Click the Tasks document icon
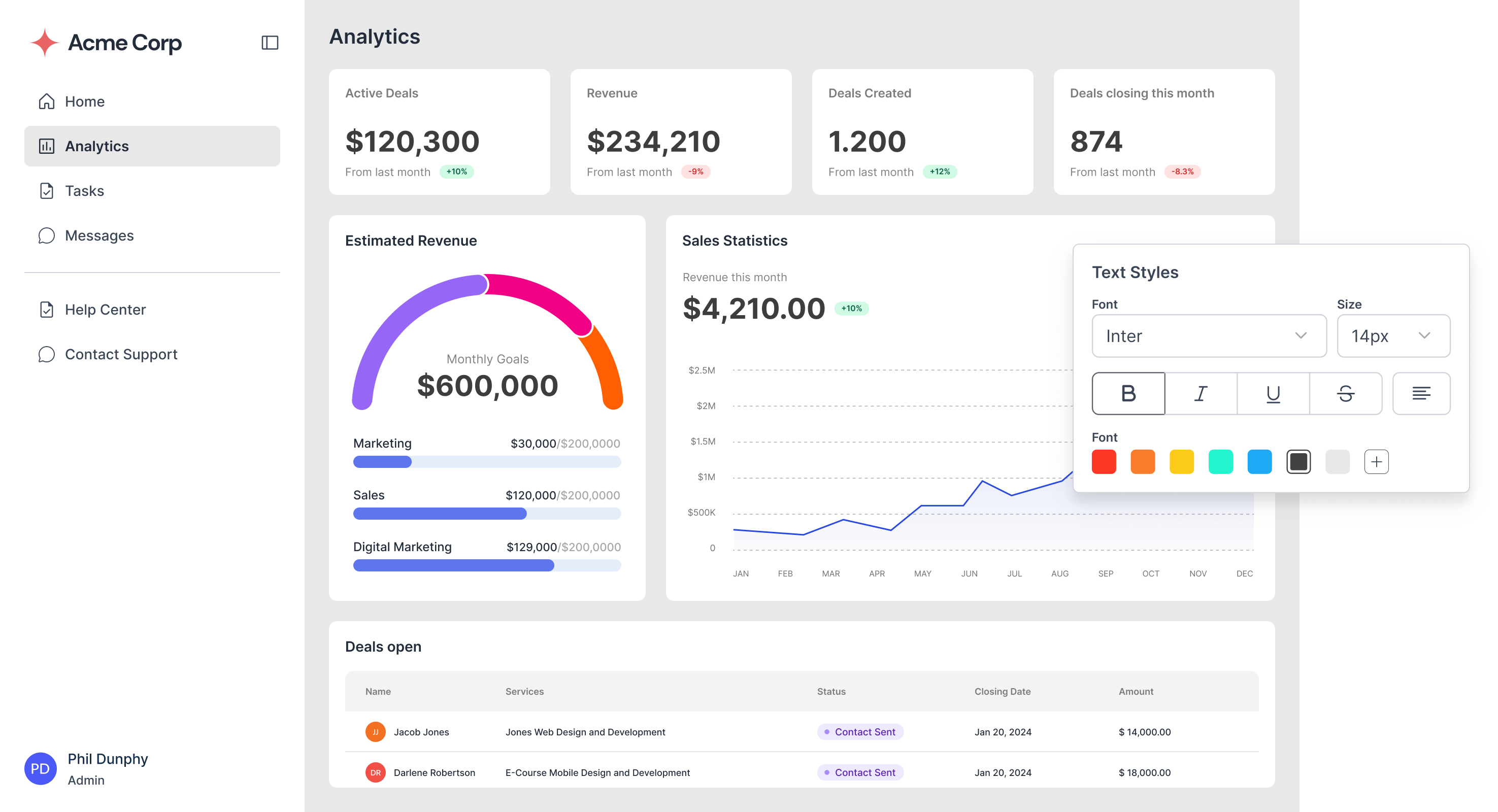Image resolution: width=1498 pixels, height=812 pixels. click(47, 191)
